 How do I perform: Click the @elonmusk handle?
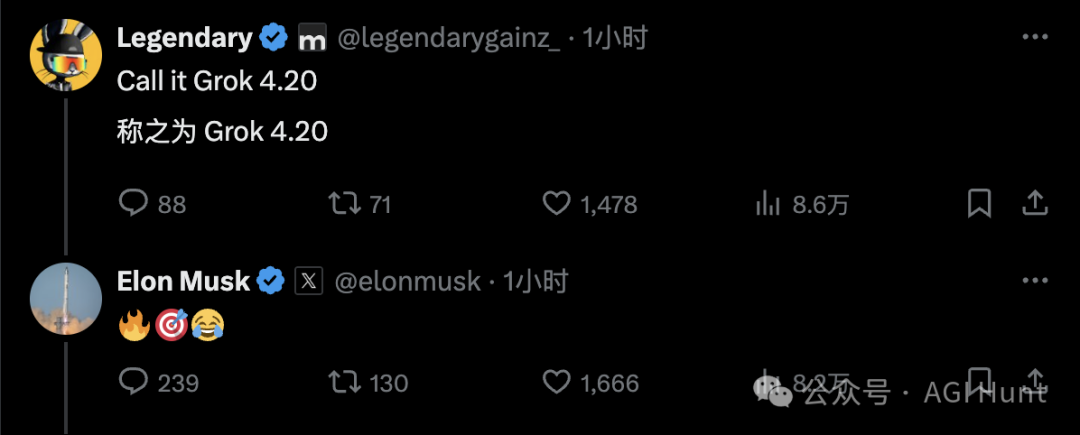coord(406,282)
